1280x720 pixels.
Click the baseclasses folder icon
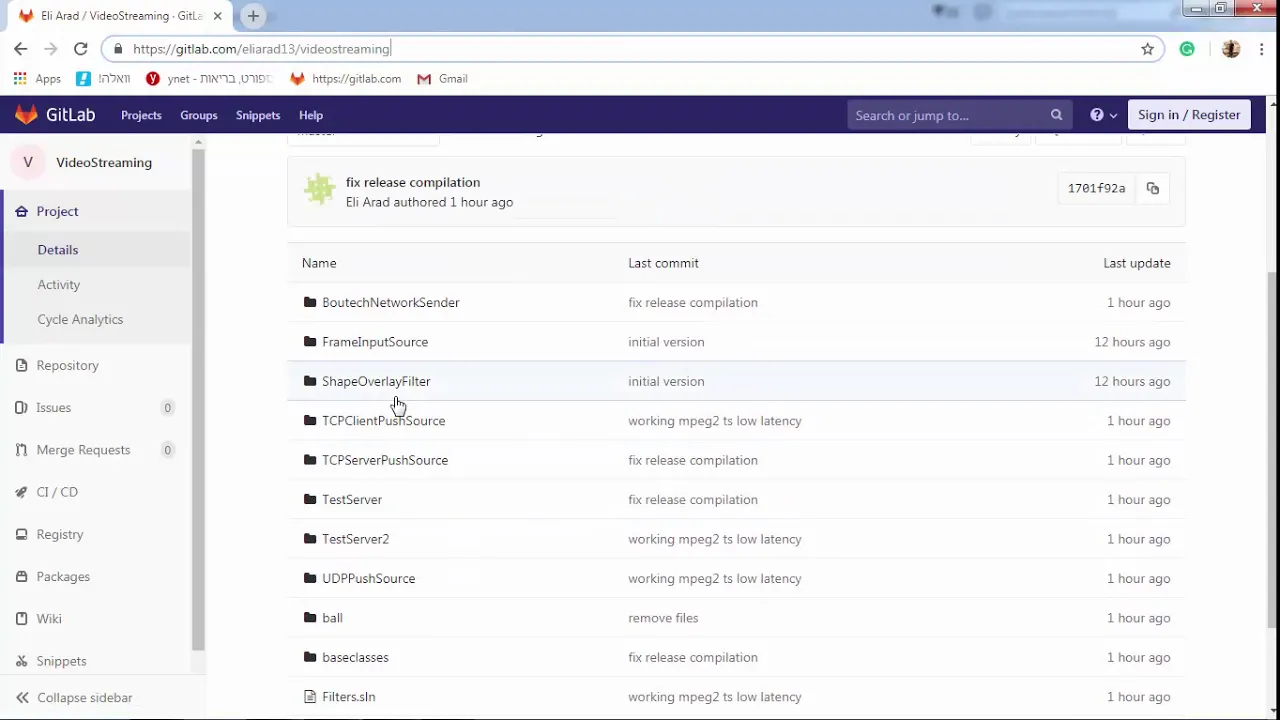[310, 657]
